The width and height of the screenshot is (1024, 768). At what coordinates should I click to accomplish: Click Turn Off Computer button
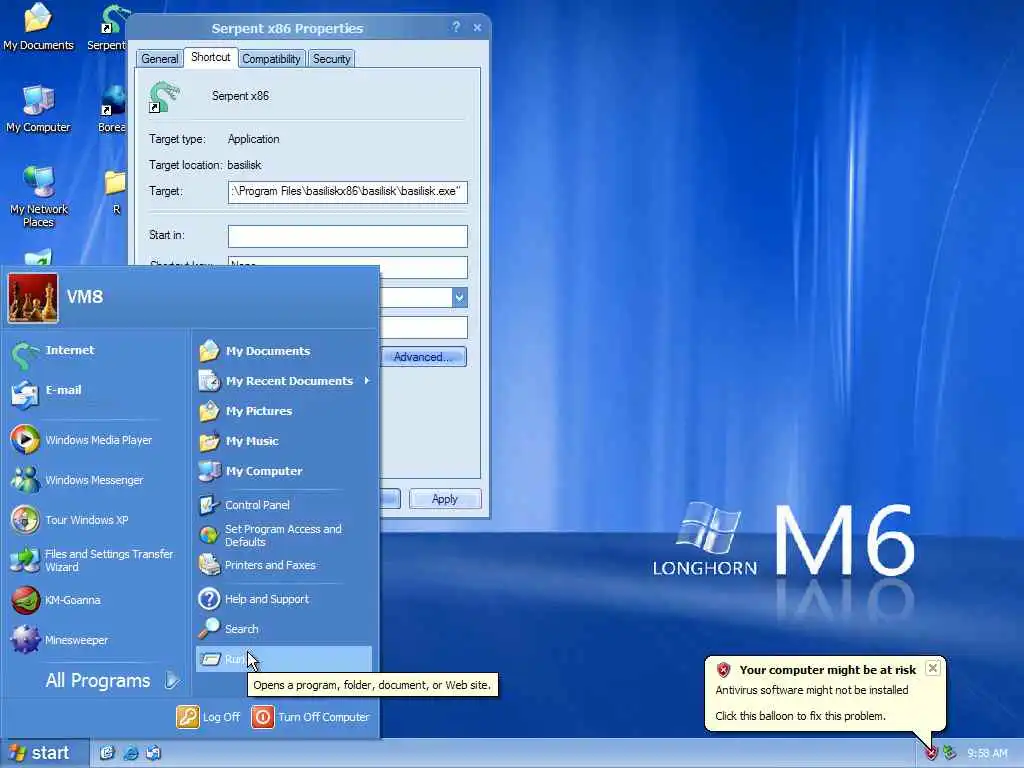tap(311, 717)
